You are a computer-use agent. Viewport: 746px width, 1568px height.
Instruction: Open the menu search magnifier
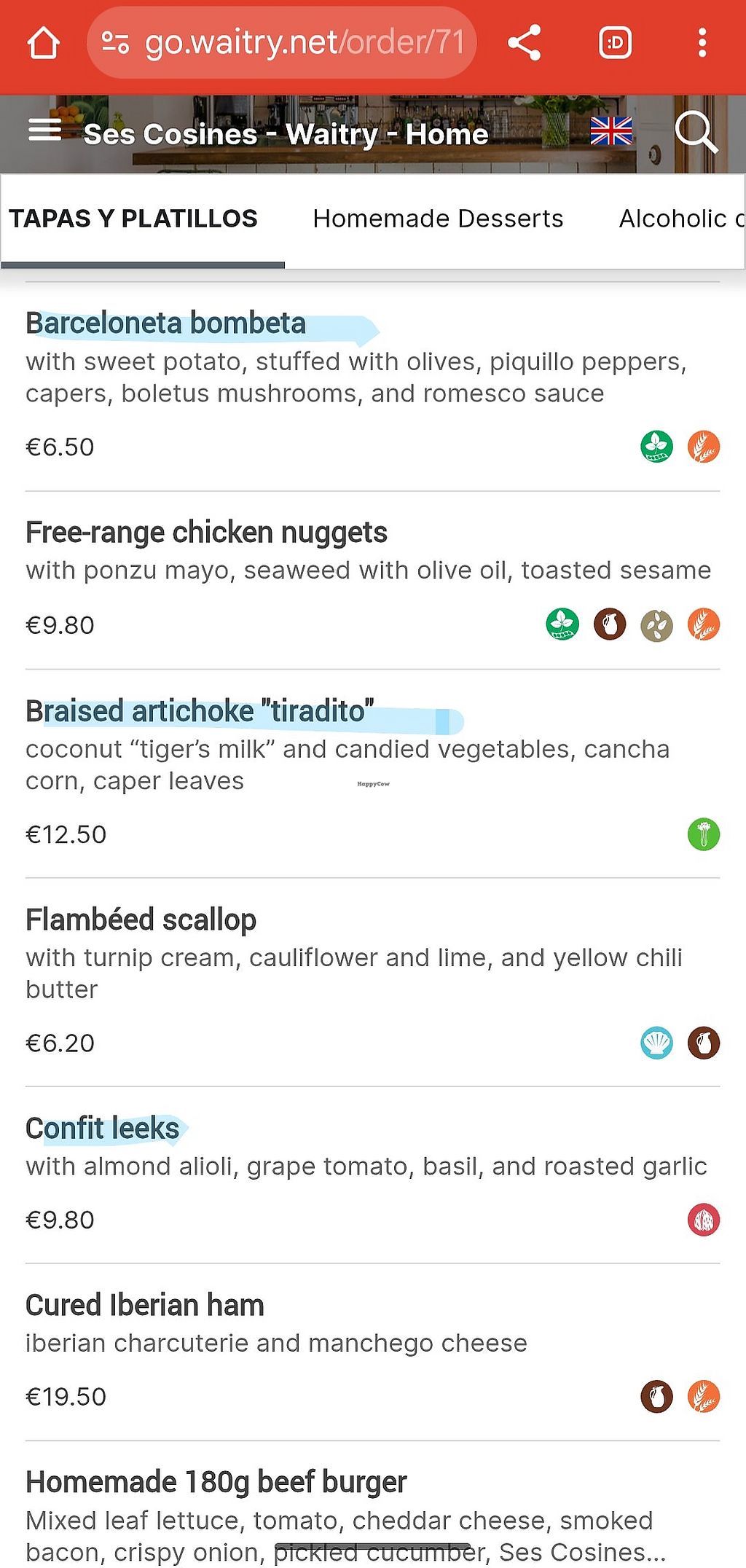click(x=696, y=132)
